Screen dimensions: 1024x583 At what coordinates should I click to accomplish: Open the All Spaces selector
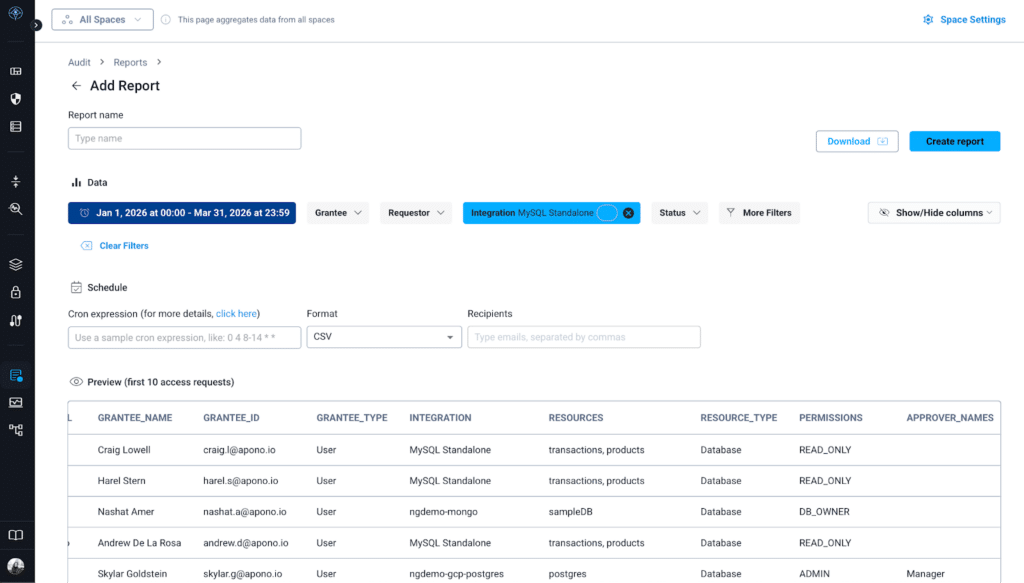(103, 20)
